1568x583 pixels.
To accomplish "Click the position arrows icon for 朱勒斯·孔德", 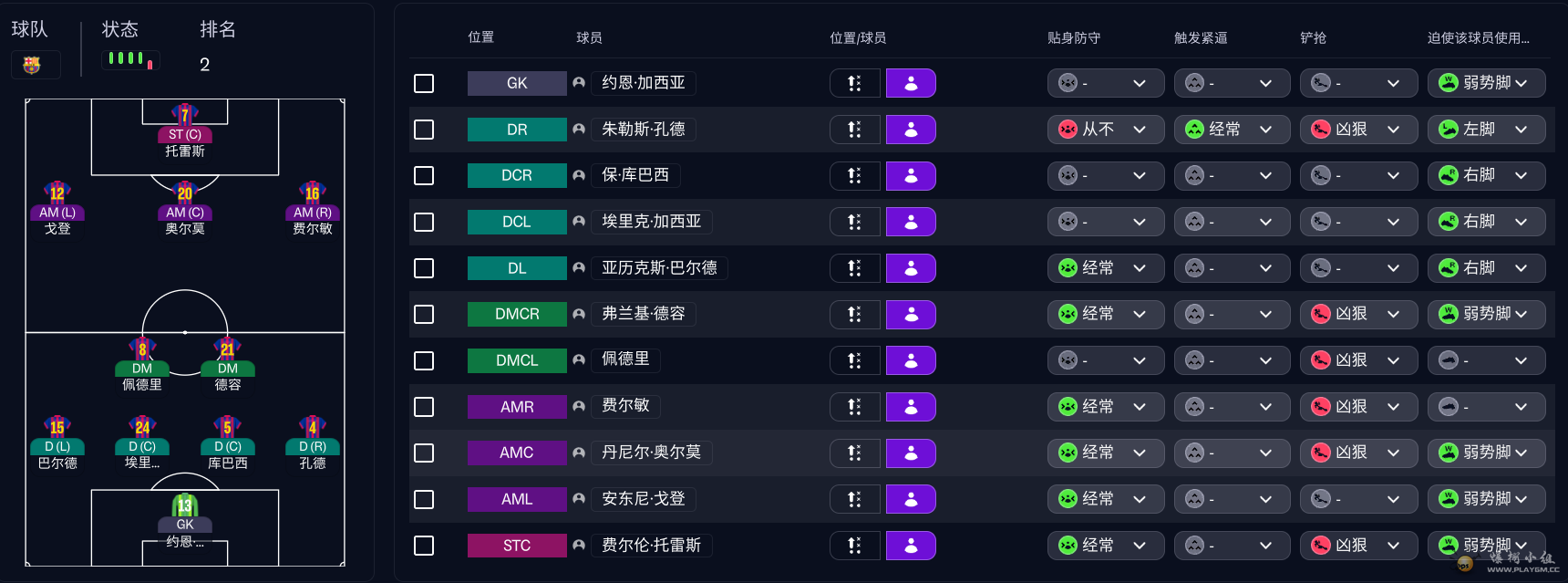I will [x=855, y=130].
